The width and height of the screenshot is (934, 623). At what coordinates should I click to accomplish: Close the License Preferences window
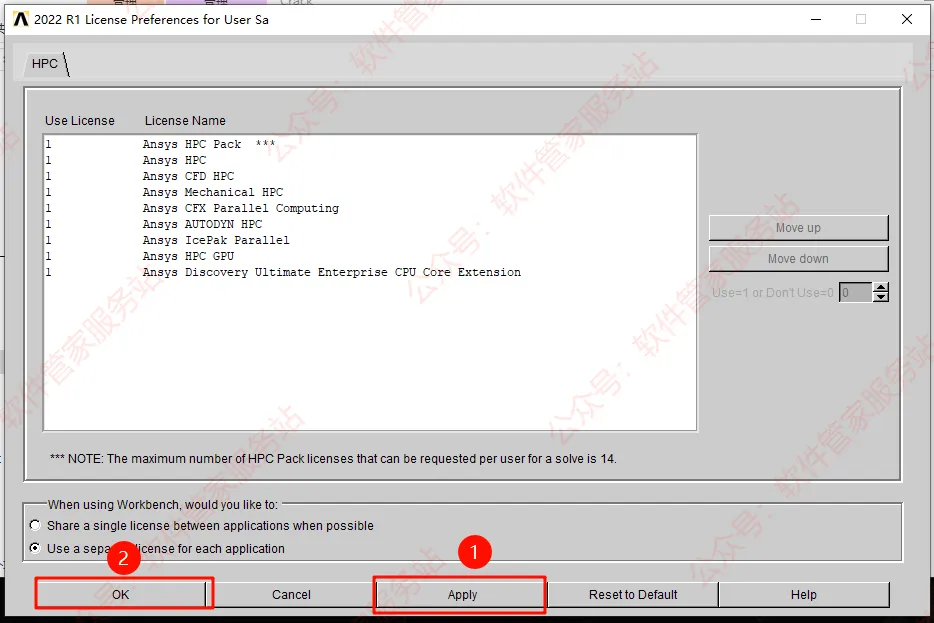907,20
